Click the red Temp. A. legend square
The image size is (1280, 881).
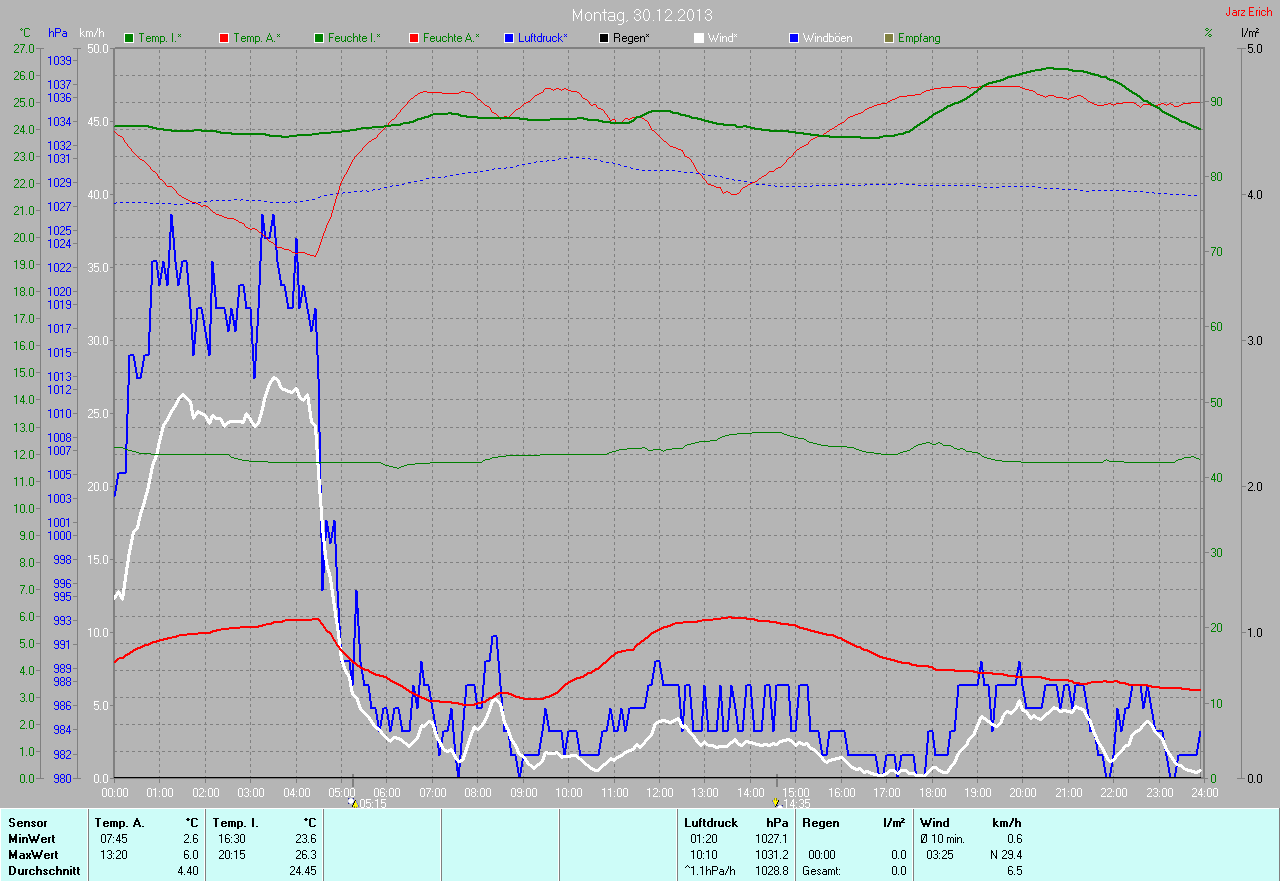click(224, 38)
